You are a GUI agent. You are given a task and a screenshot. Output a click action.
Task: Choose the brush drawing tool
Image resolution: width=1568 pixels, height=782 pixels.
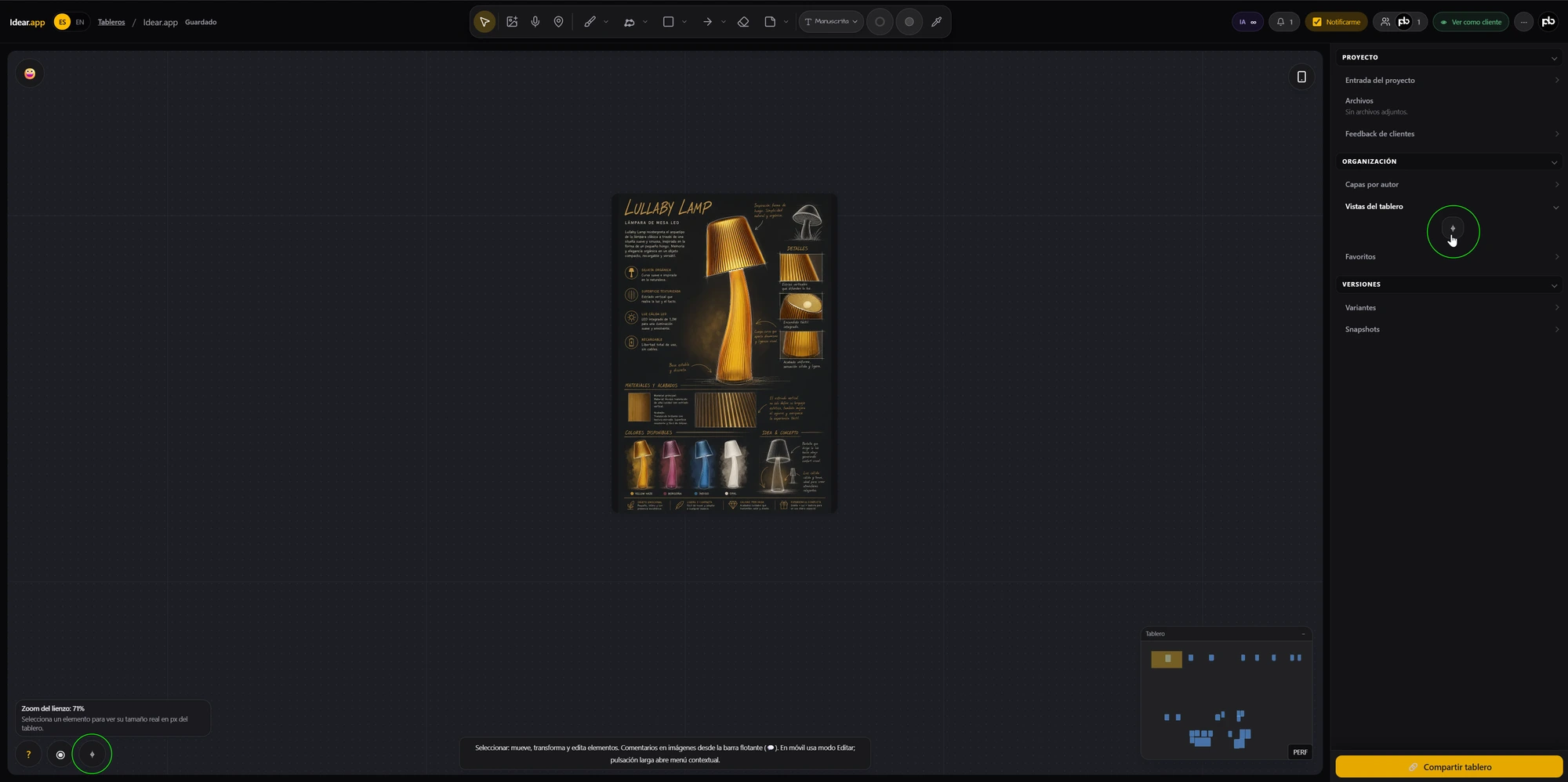[590, 22]
